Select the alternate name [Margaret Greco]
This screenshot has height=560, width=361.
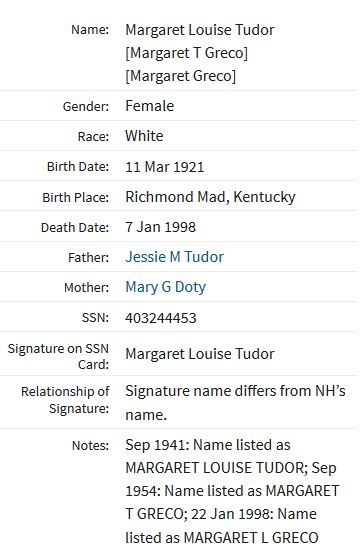click(180, 76)
